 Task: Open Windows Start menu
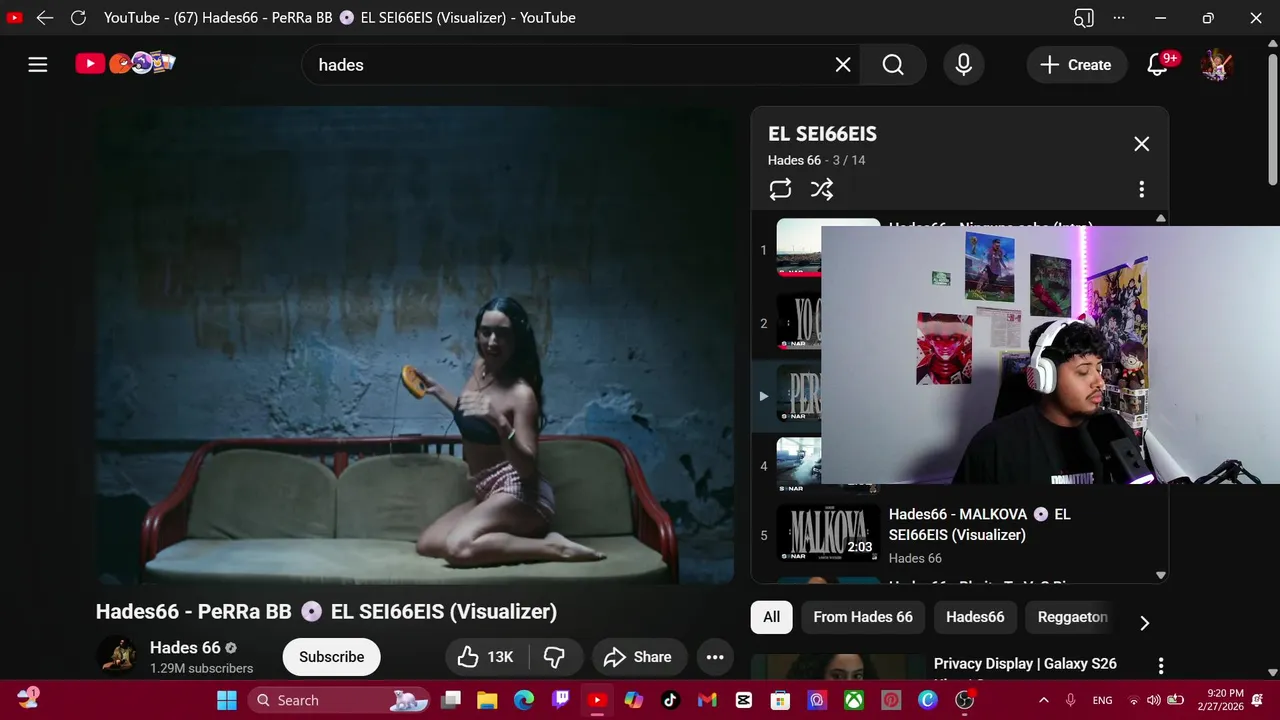(227, 700)
